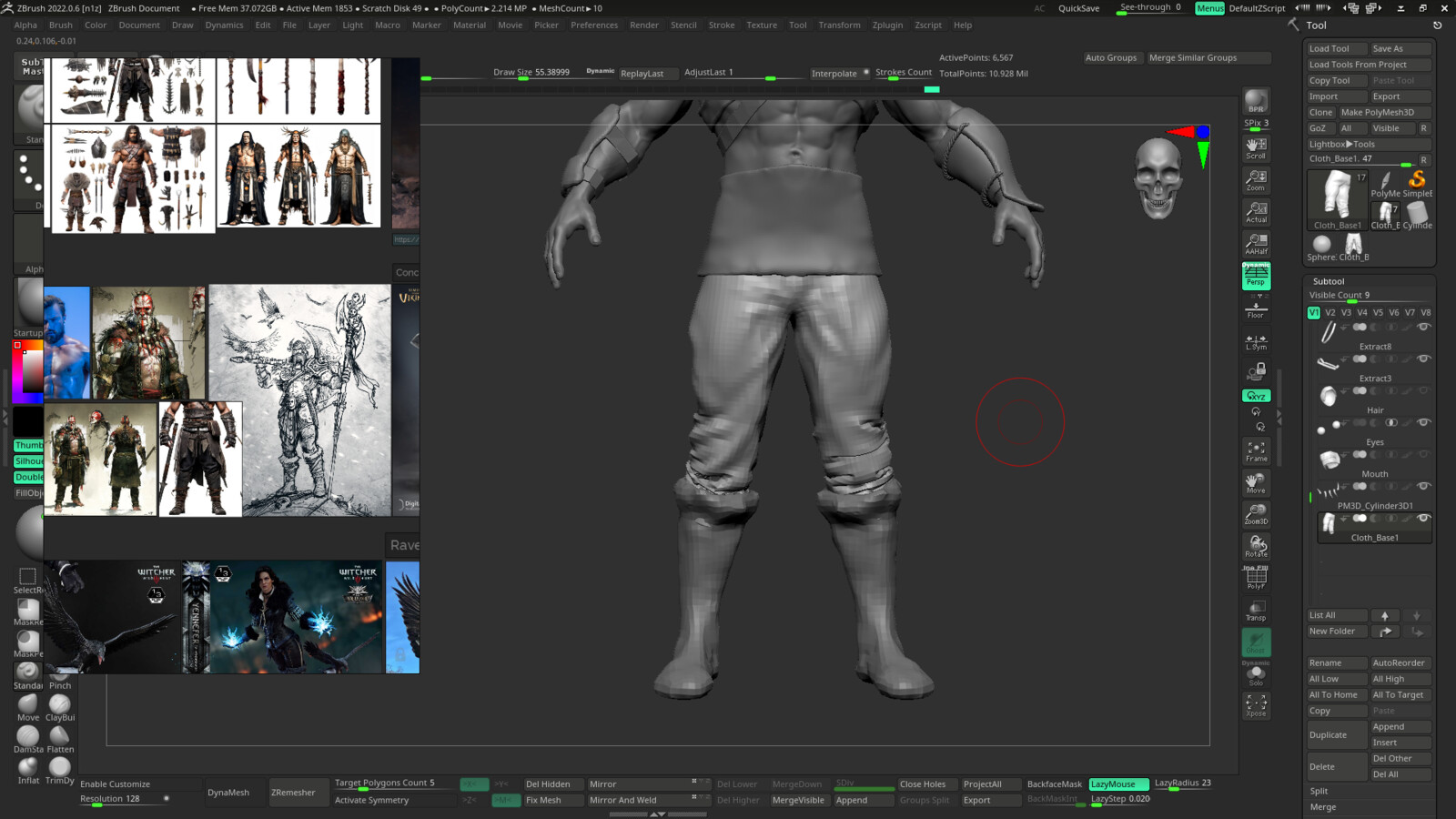Click the AAHalf view icon

pyautogui.click(x=1256, y=244)
